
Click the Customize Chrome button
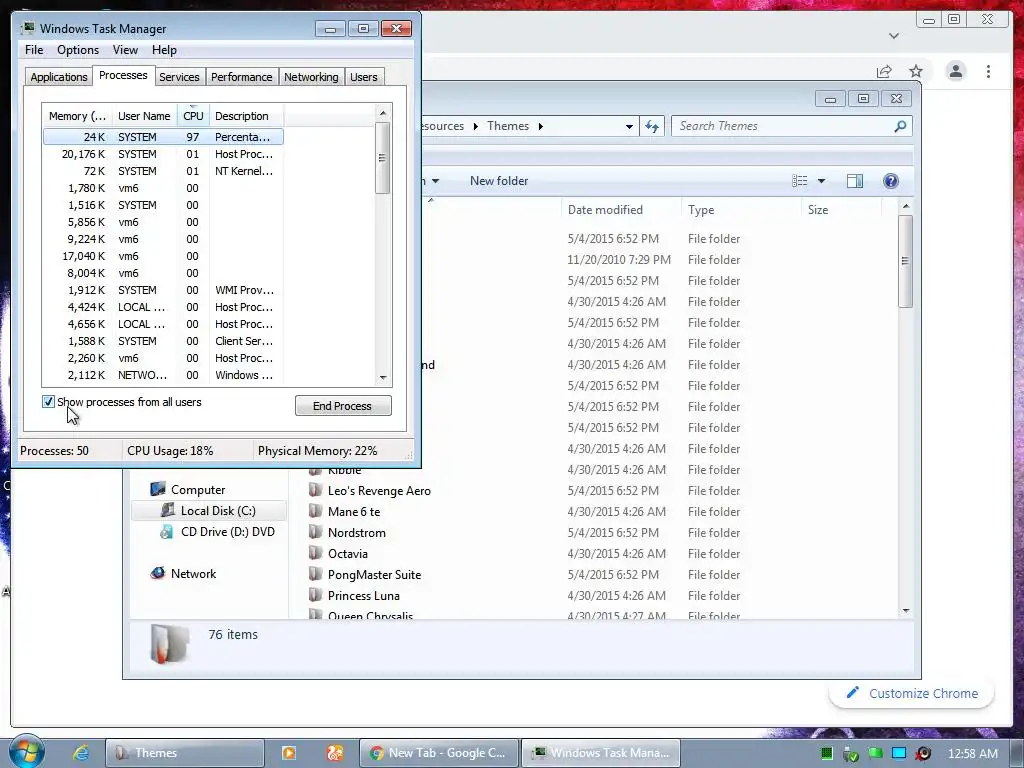[912, 694]
